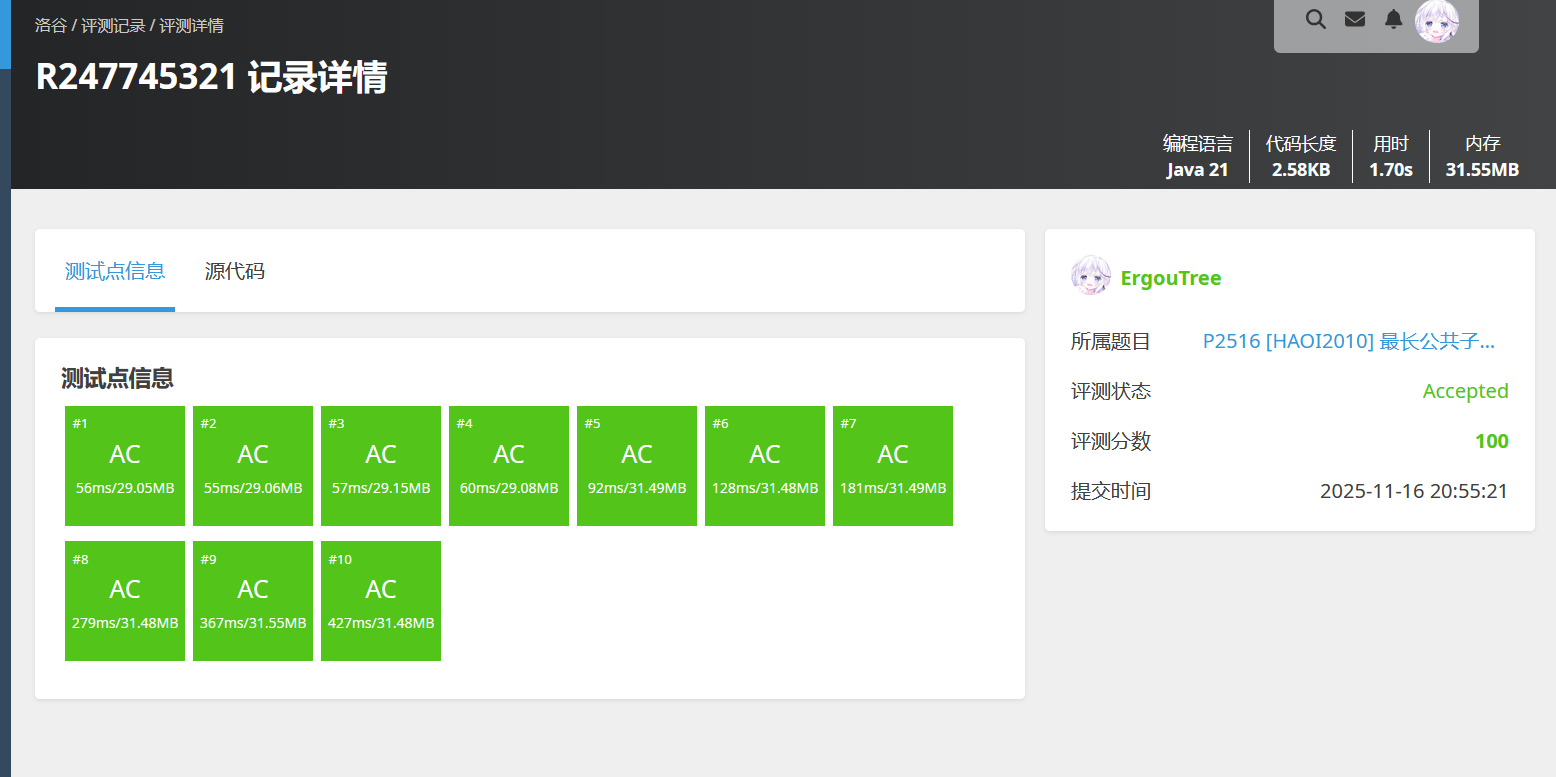The height and width of the screenshot is (777, 1556).
Task: Select test case #4 result tile
Action: (x=509, y=465)
